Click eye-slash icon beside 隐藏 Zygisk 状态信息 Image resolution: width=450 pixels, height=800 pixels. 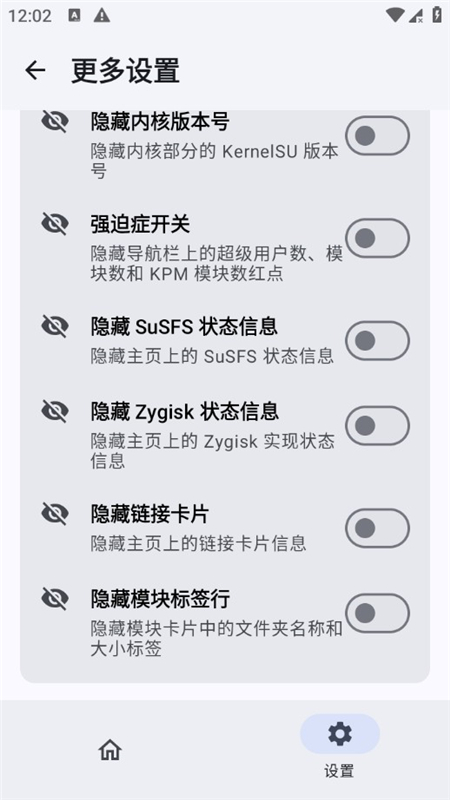(x=55, y=411)
